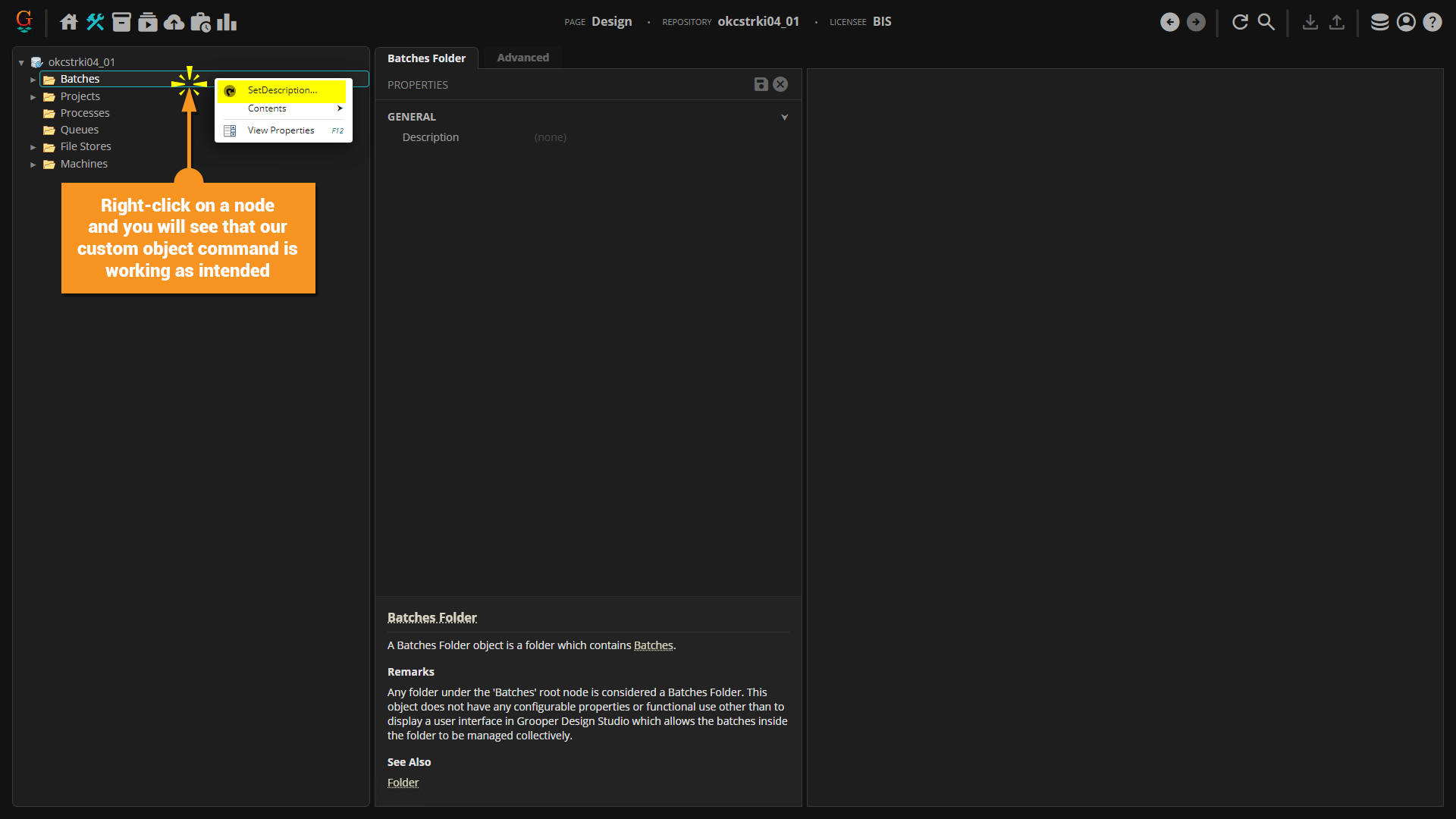Navigate back with left arrow button

[1169, 22]
